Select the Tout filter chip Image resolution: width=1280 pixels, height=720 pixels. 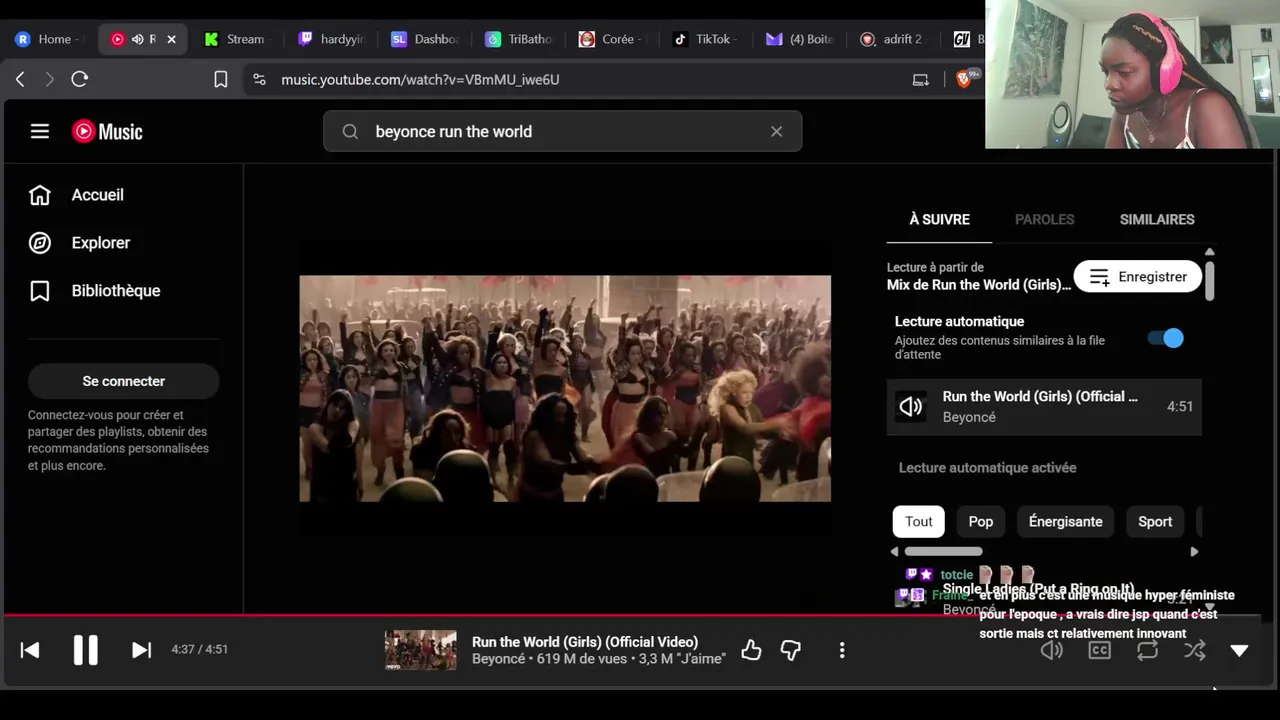918,522
